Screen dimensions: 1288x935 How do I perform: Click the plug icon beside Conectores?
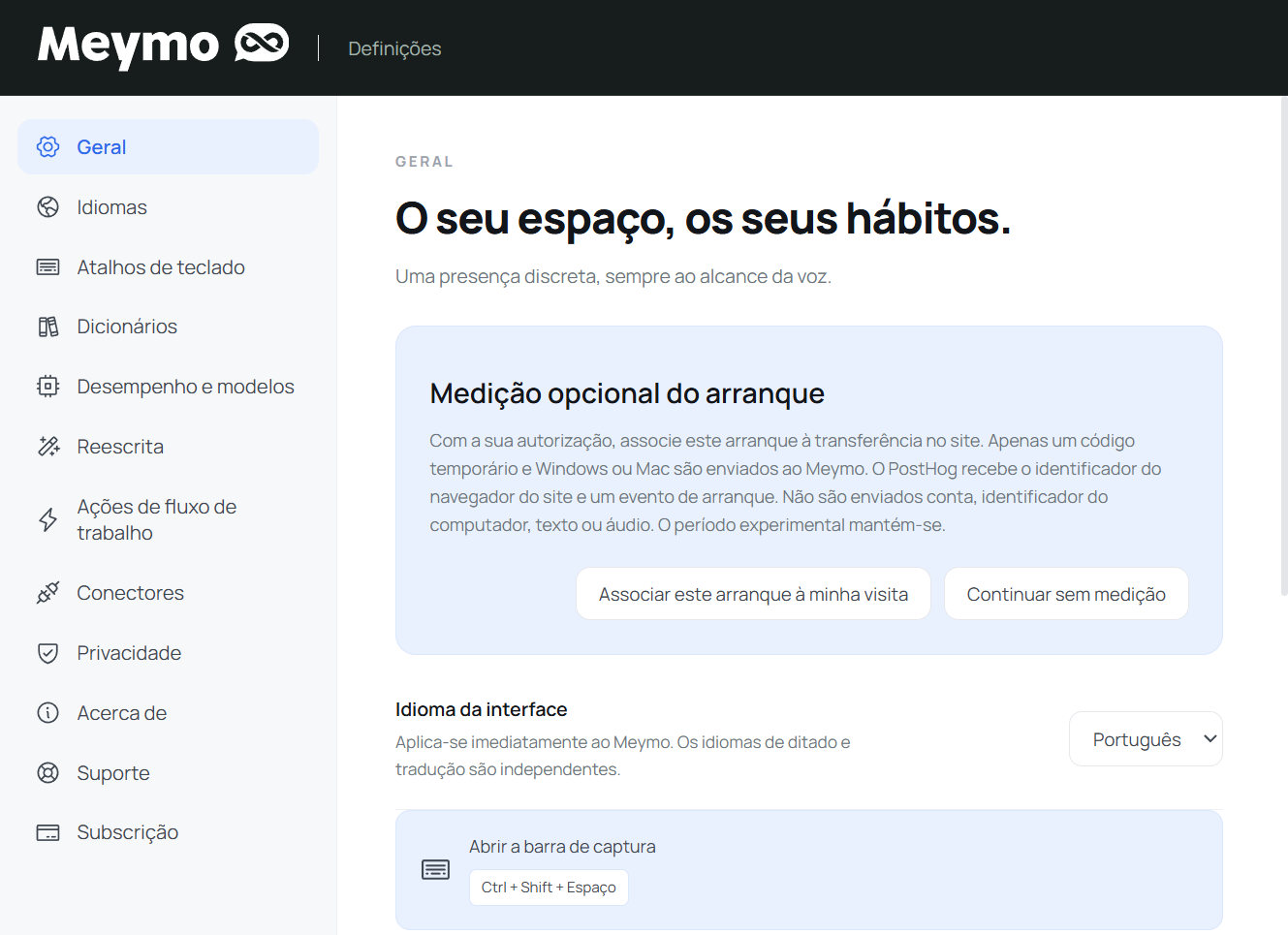point(47,593)
